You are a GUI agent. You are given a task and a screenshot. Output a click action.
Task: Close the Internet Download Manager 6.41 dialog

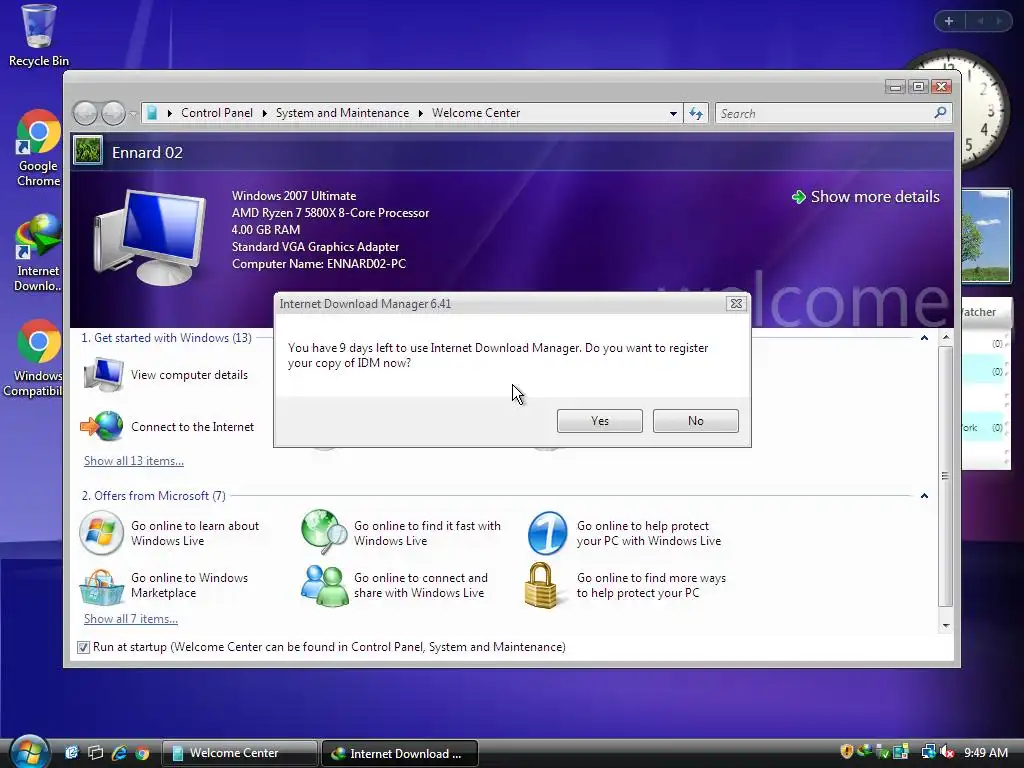tap(736, 304)
